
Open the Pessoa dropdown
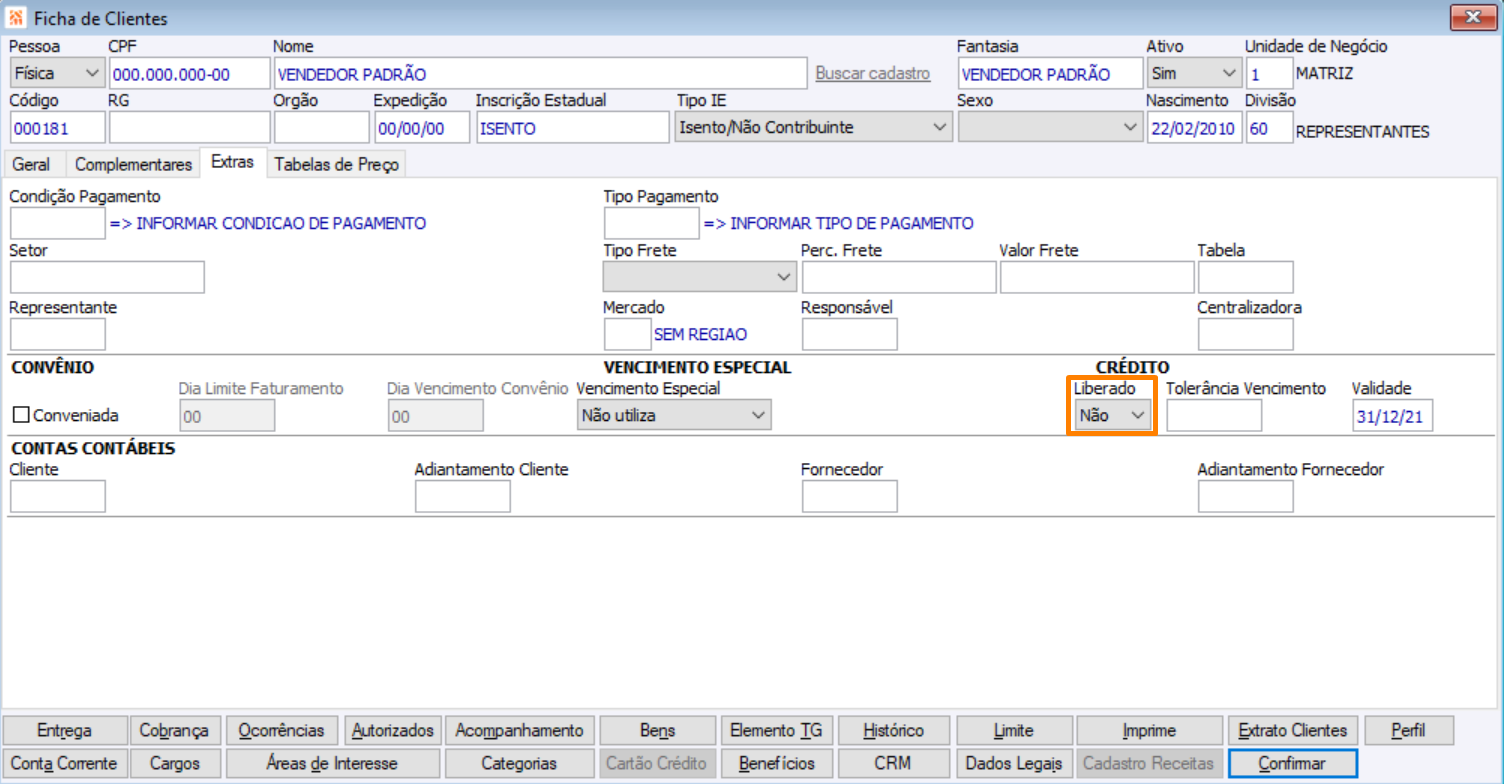coord(57,73)
